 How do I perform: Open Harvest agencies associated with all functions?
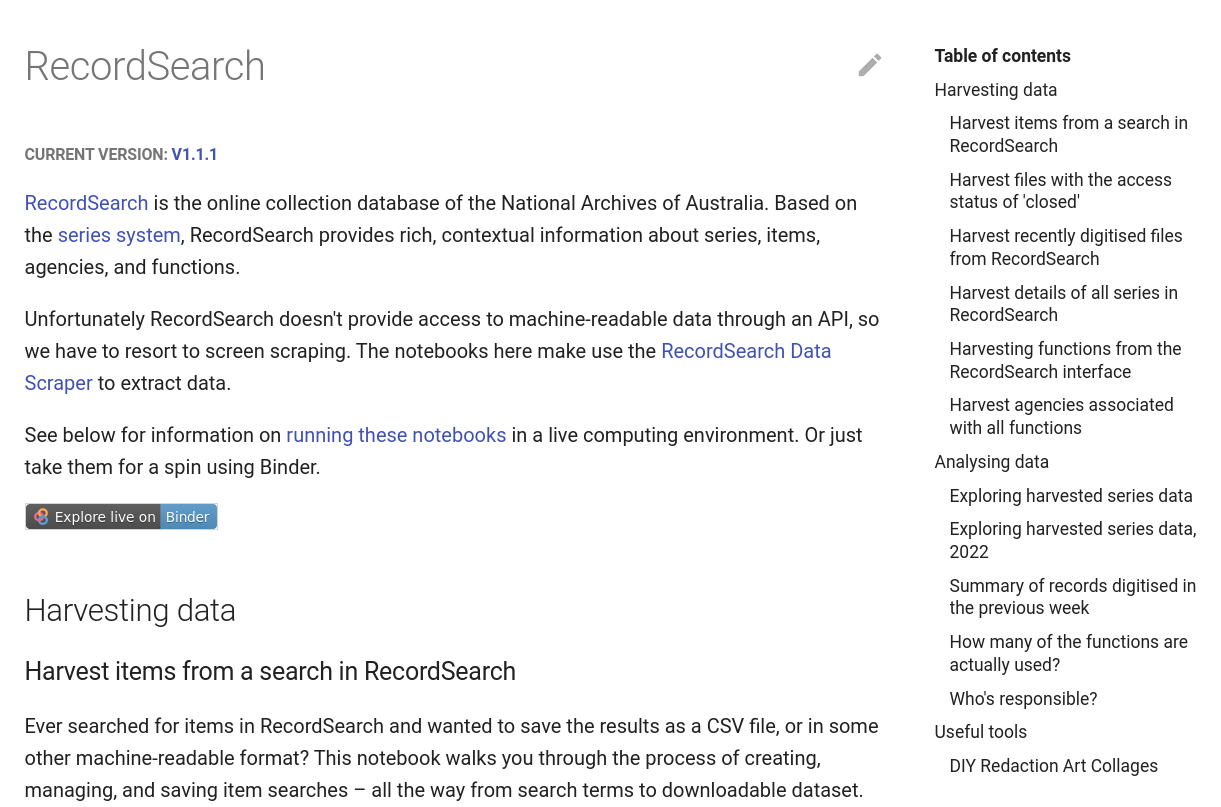tap(1061, 416)
